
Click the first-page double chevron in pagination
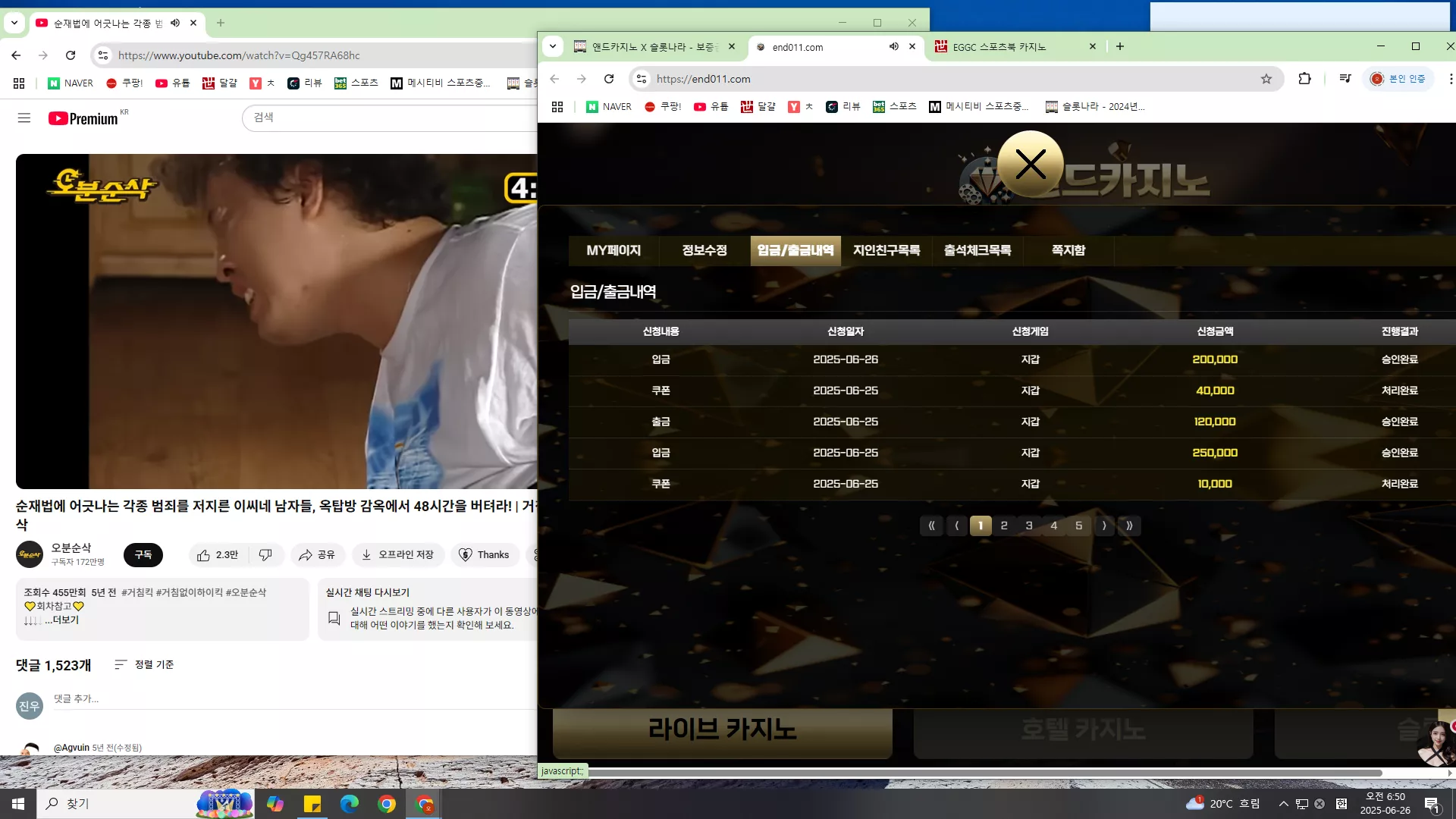931,526
